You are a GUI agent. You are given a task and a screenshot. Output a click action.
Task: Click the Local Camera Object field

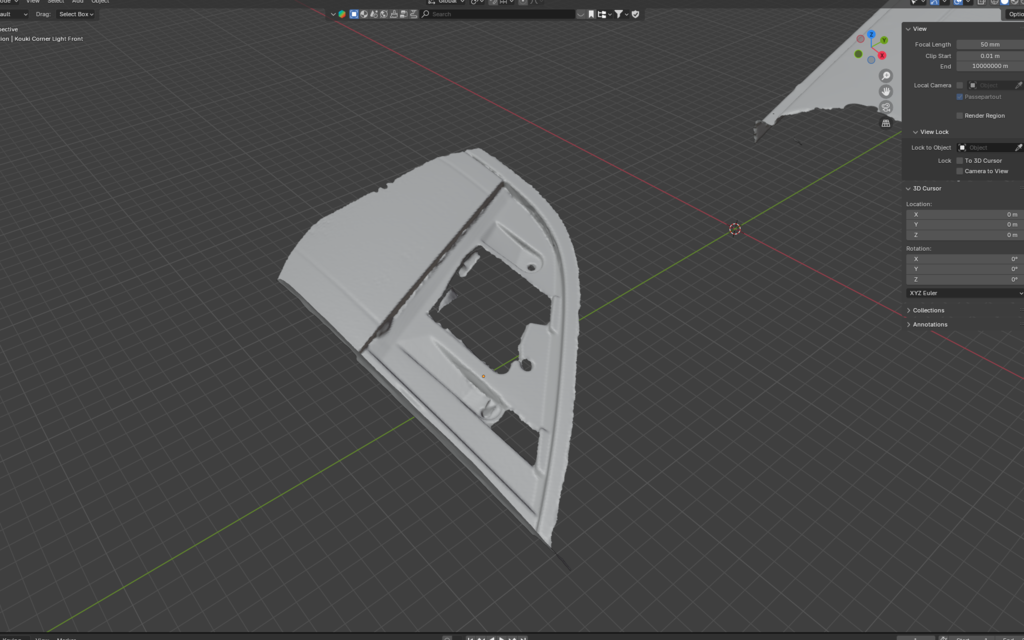990,85
